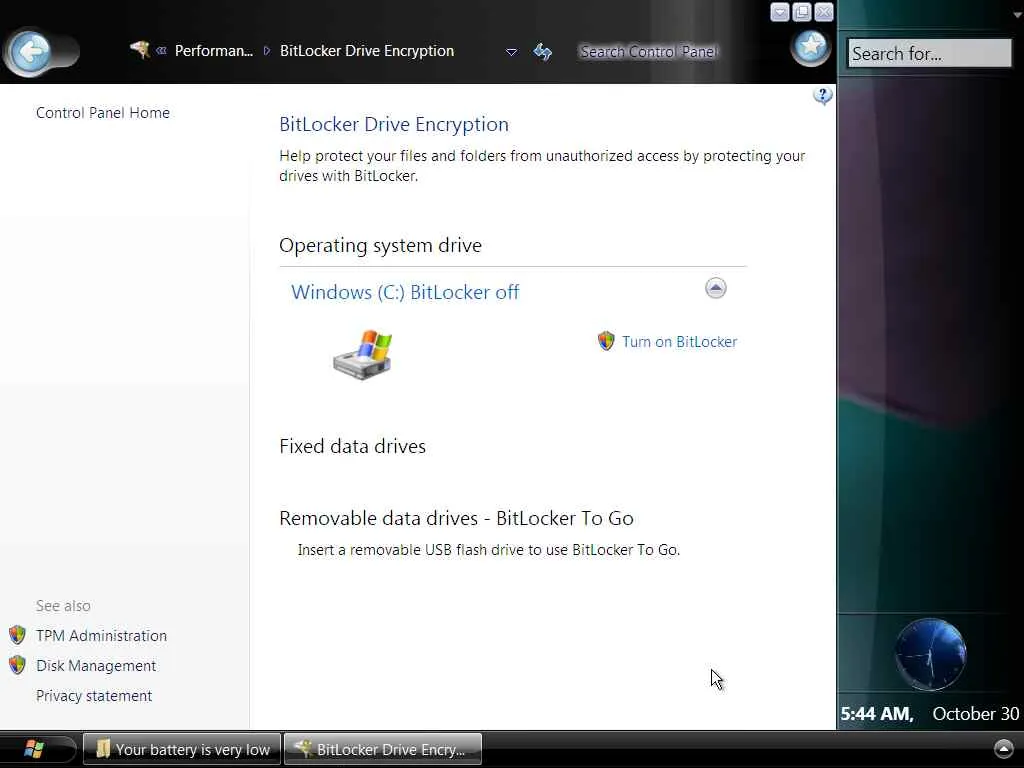Click the 5:44 AM time display

[x=876, y=714]
